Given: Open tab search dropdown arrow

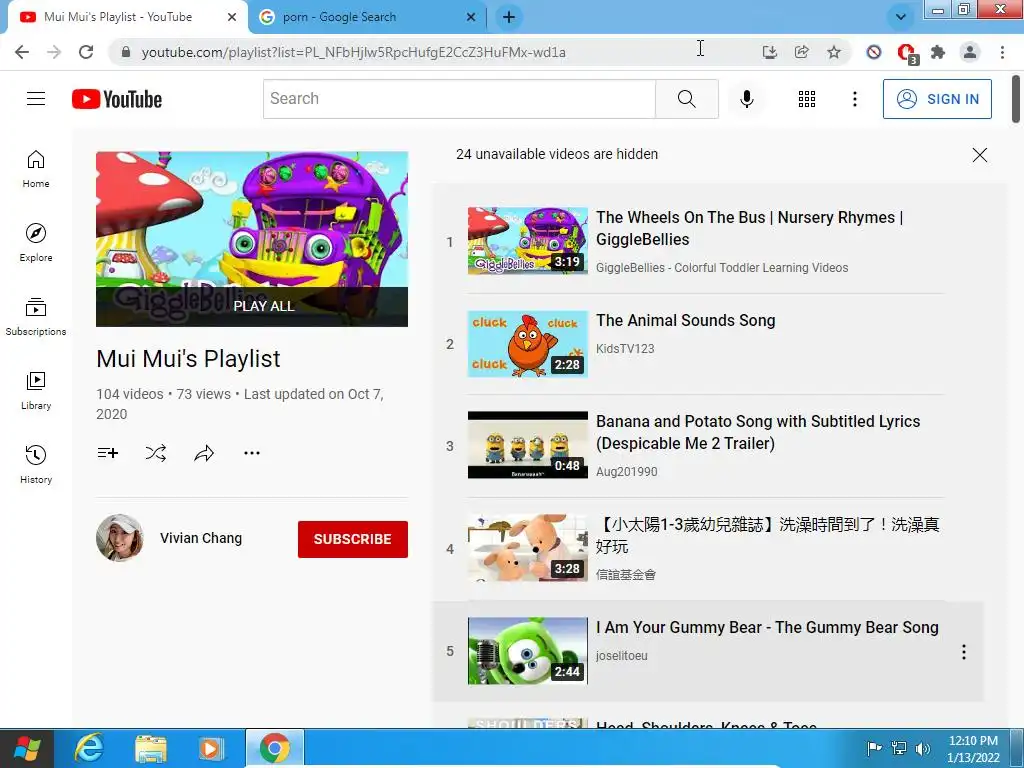Looking at the screenshot, I should tap(901, 17).
